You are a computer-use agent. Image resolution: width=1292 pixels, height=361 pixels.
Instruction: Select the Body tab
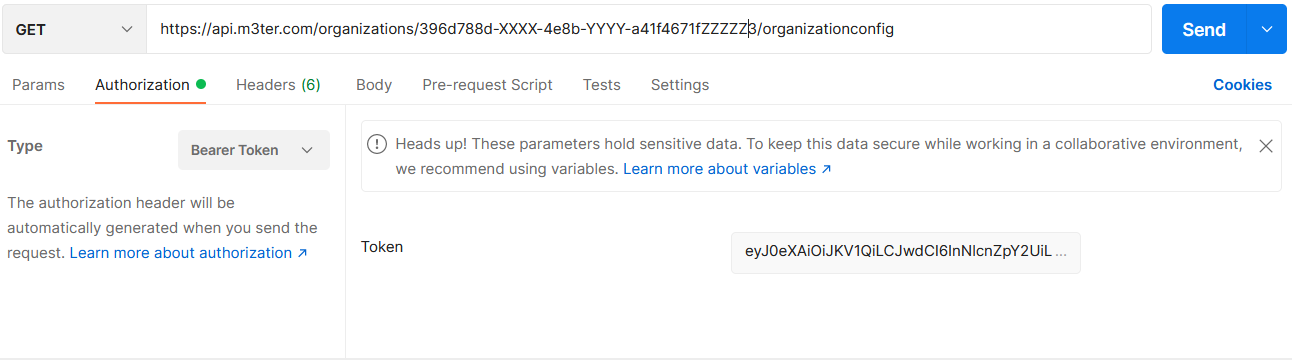pos(374,85)
